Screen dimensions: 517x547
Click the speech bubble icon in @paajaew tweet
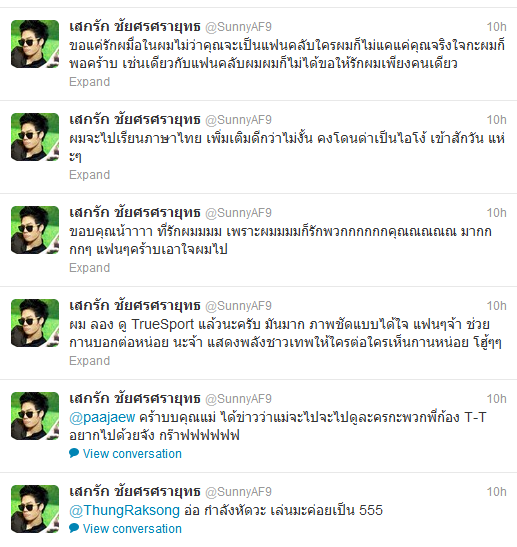tap(74, 453)
